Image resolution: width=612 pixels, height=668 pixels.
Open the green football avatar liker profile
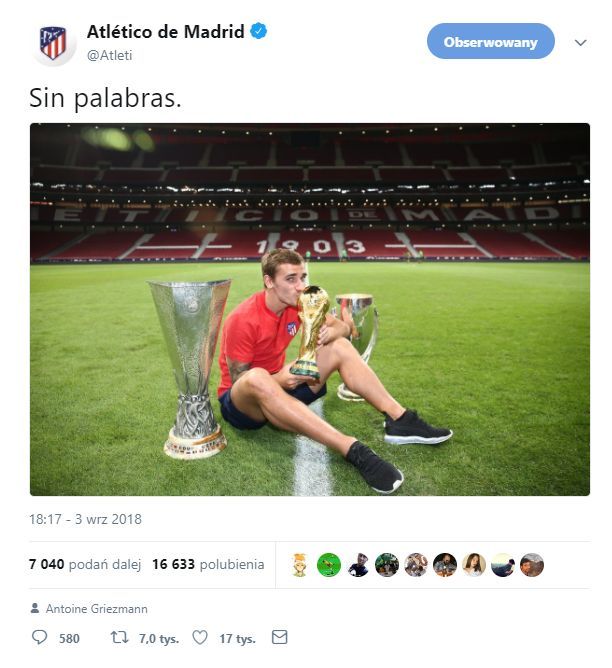tap(329, 565)
